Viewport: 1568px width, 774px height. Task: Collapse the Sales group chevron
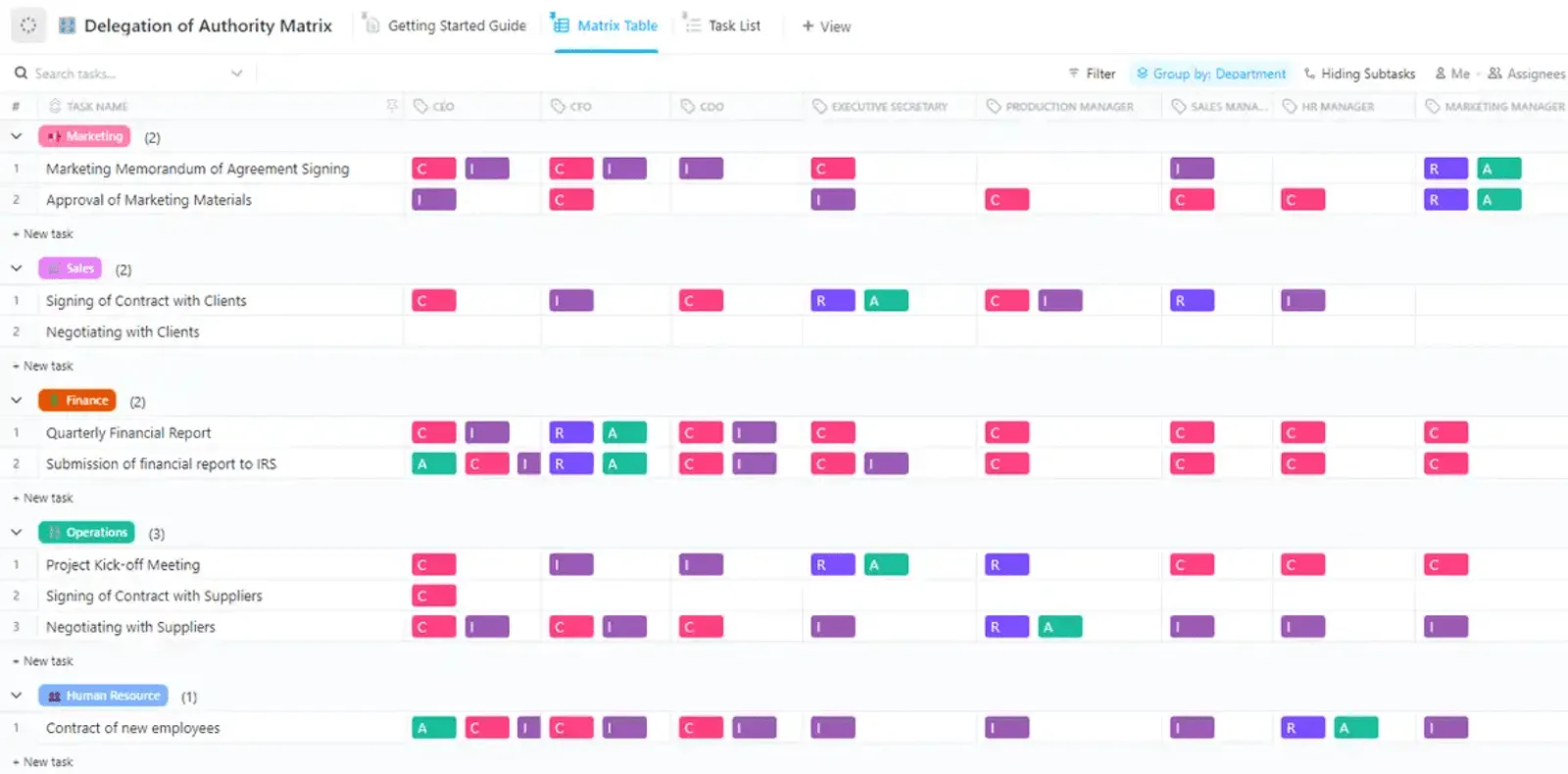(17, 268)
